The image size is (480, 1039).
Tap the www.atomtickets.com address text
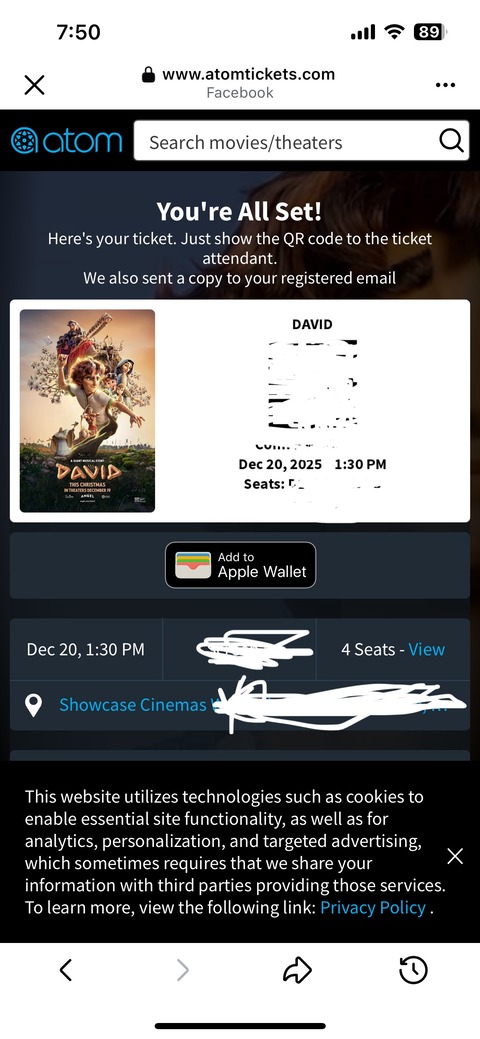pos(249,74)
